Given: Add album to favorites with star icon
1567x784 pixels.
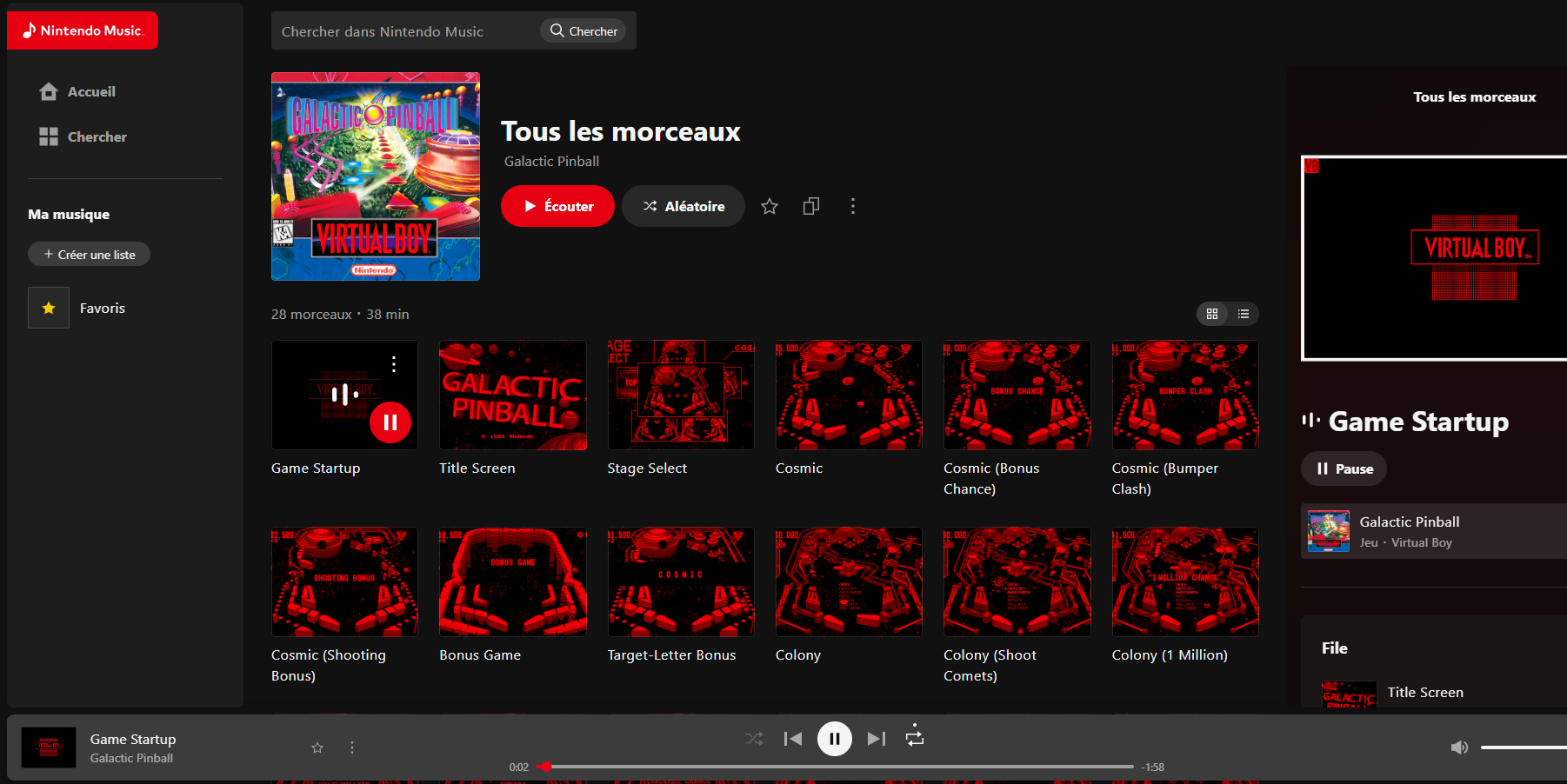Looking at the screenshot, I should (770, 206).
